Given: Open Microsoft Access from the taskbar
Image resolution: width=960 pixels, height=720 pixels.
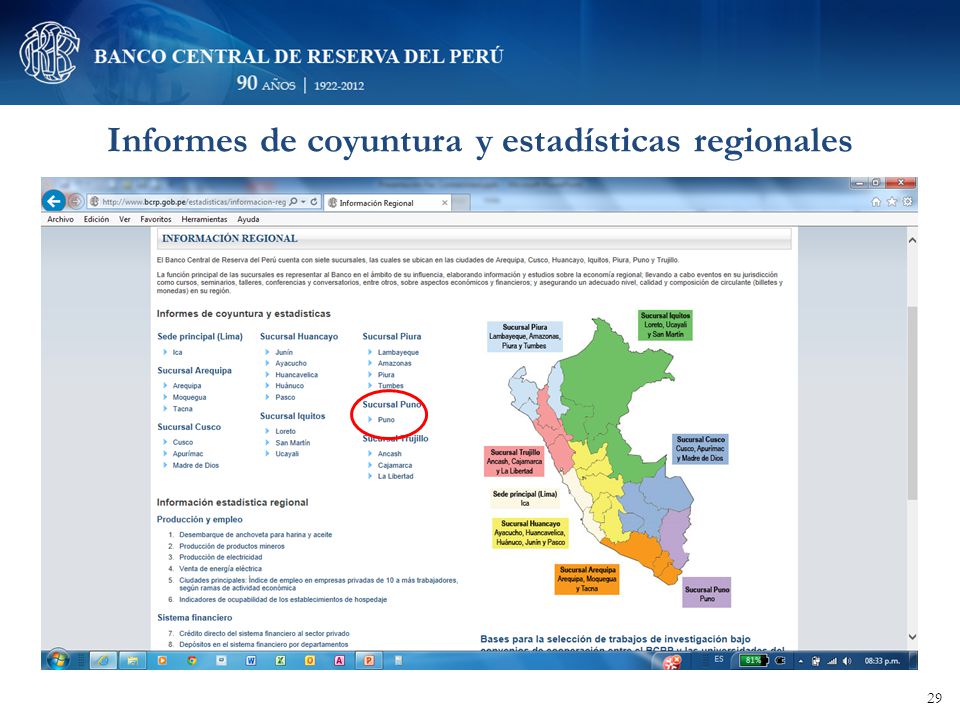Looking at the screenshot, I should (x=339, y=660).
